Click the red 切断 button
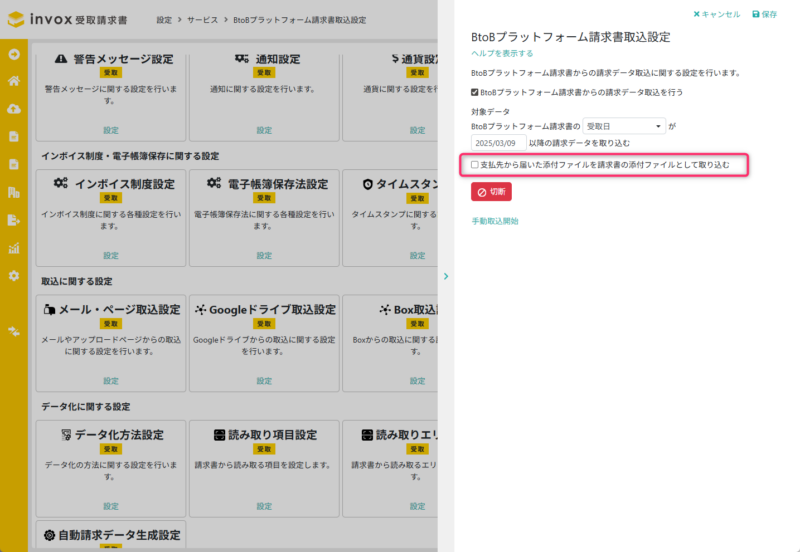This screenshot has height=552, width=800. [x=491, y=192]
